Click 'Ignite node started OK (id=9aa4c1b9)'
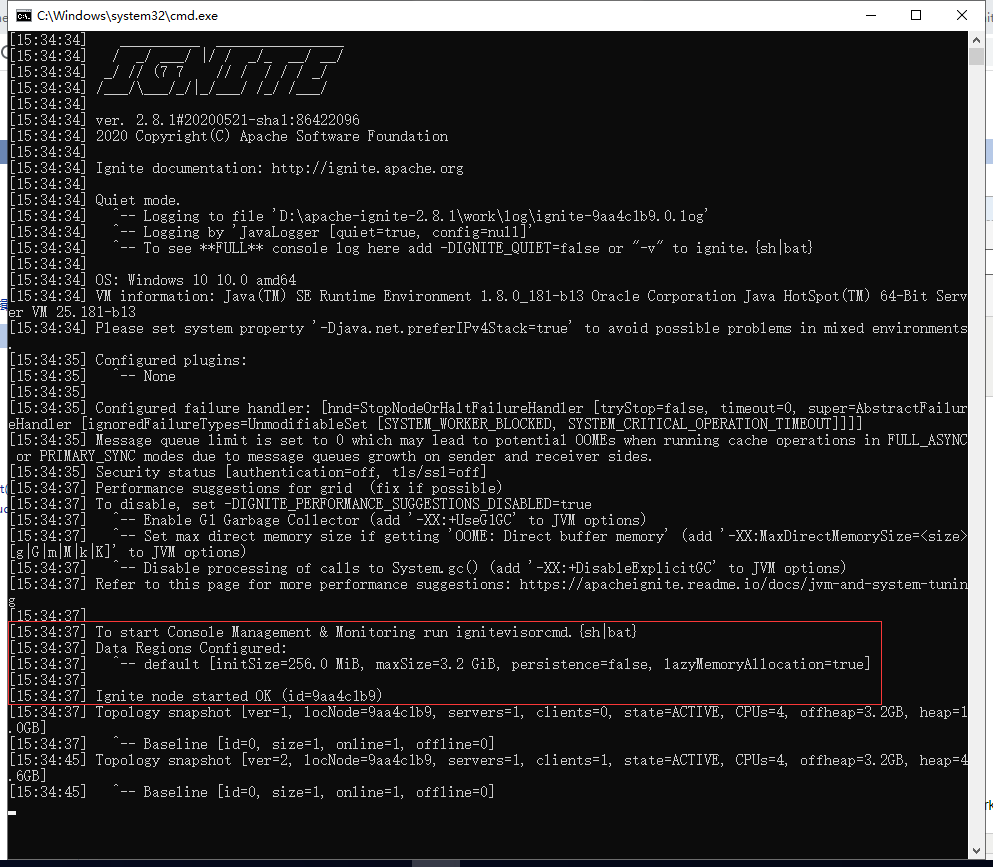This screenshot has width=993, height=867. pyautogui.click(x=239, y=696)
